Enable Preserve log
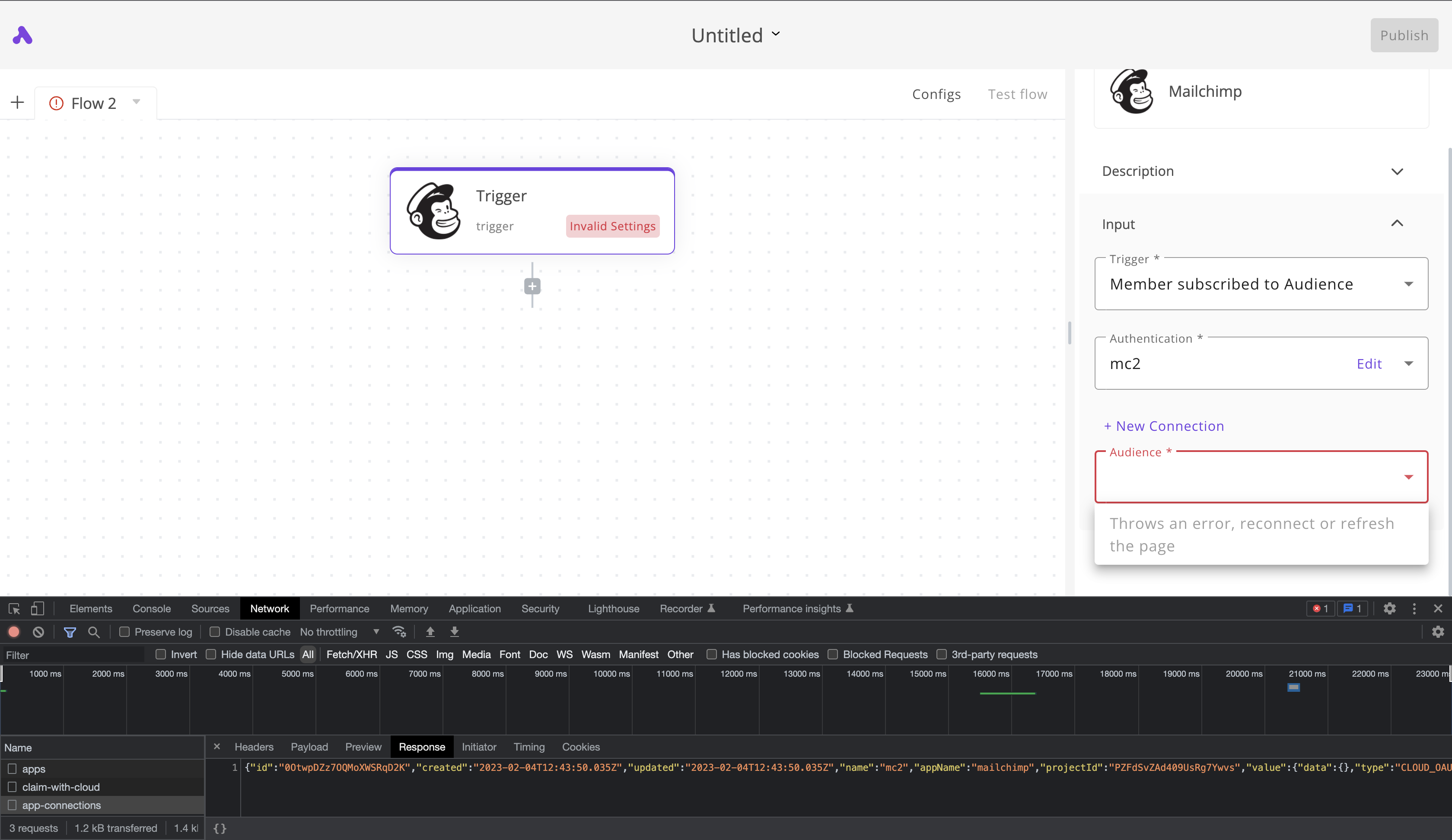Viewport: 1452px width, 840px height. (x=124, y=632)
